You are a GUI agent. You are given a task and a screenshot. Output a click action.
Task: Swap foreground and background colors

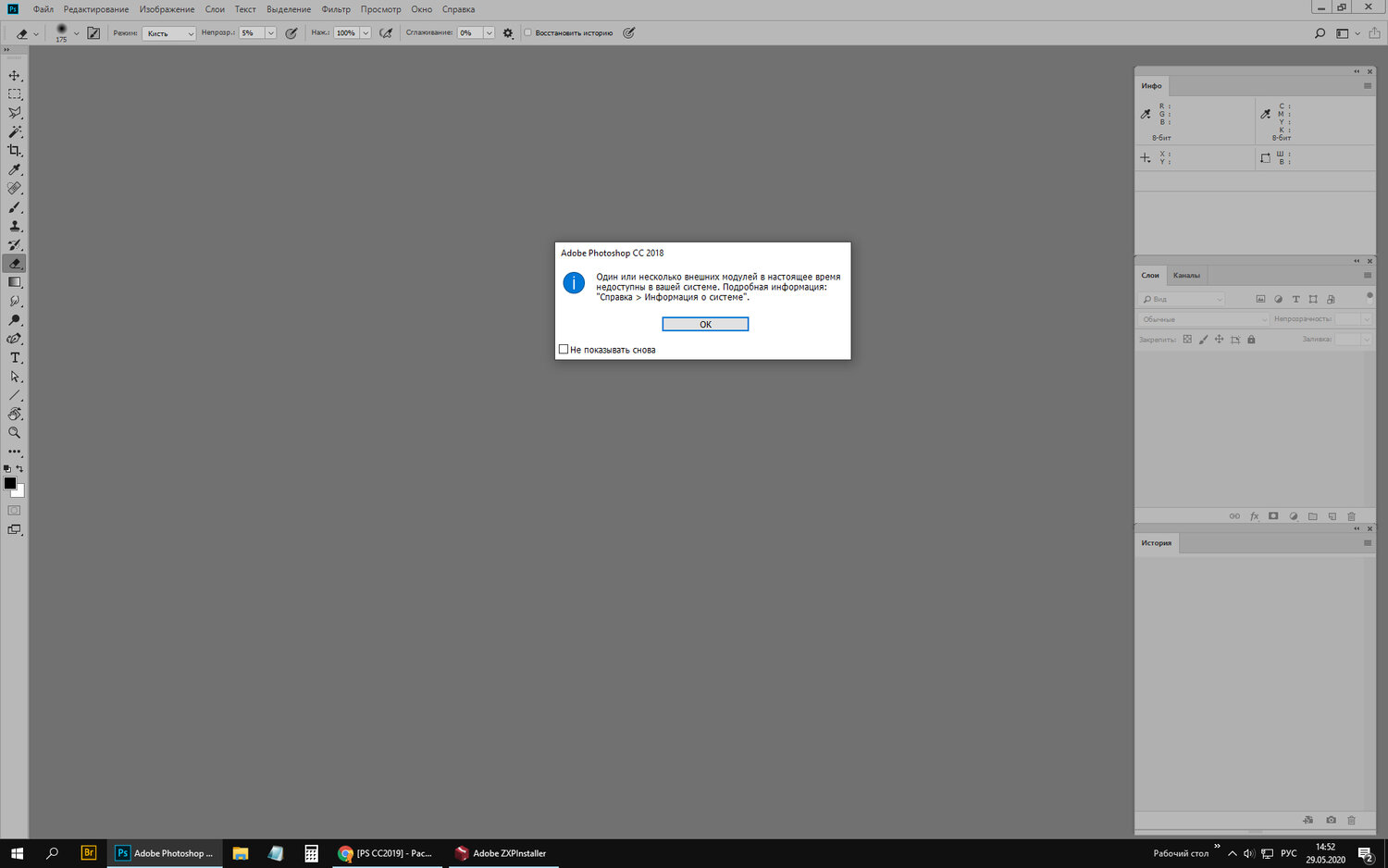(19, 469)
